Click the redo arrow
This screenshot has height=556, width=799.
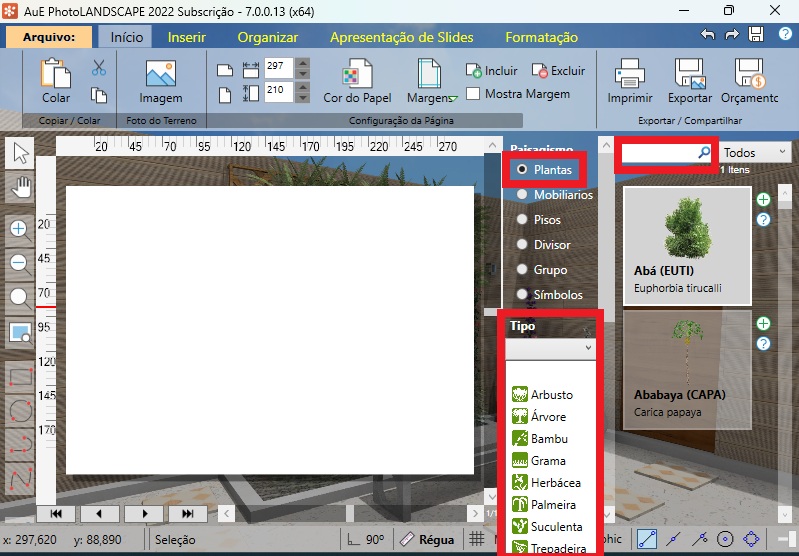(732, 35)
